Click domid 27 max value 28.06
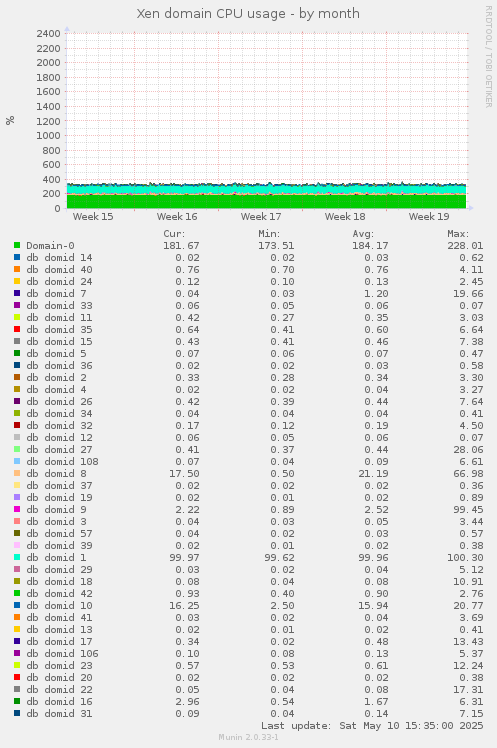The image size is (497, 748). coord(468,449)
